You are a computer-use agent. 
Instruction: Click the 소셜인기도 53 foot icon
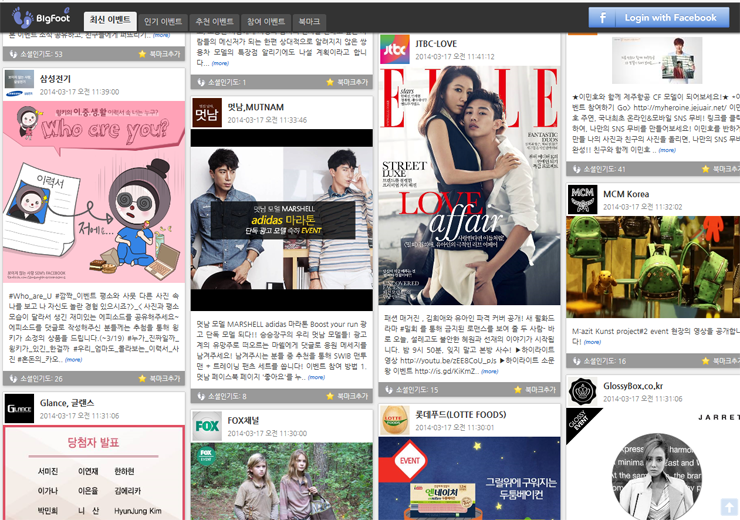13,54
